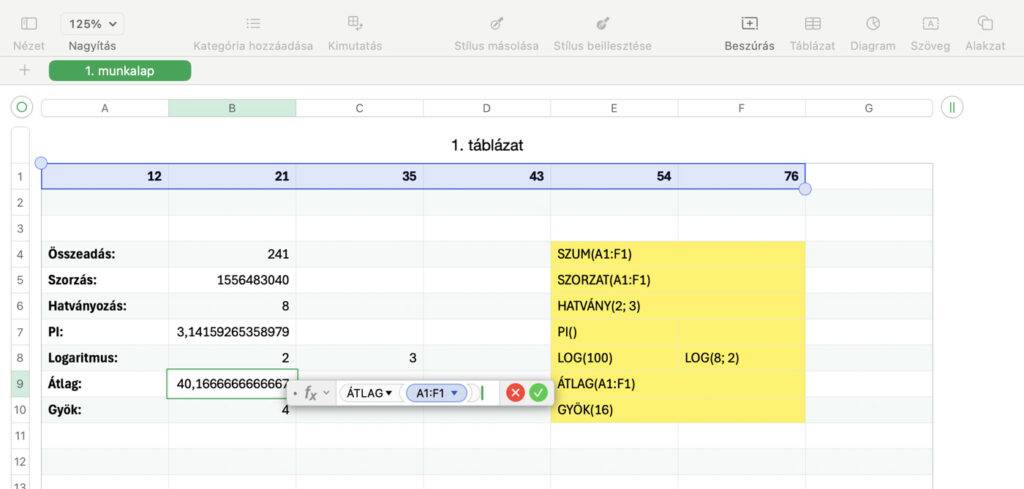Click the table select-all circle handle
1024x489 pixels.
click(22, 108)
